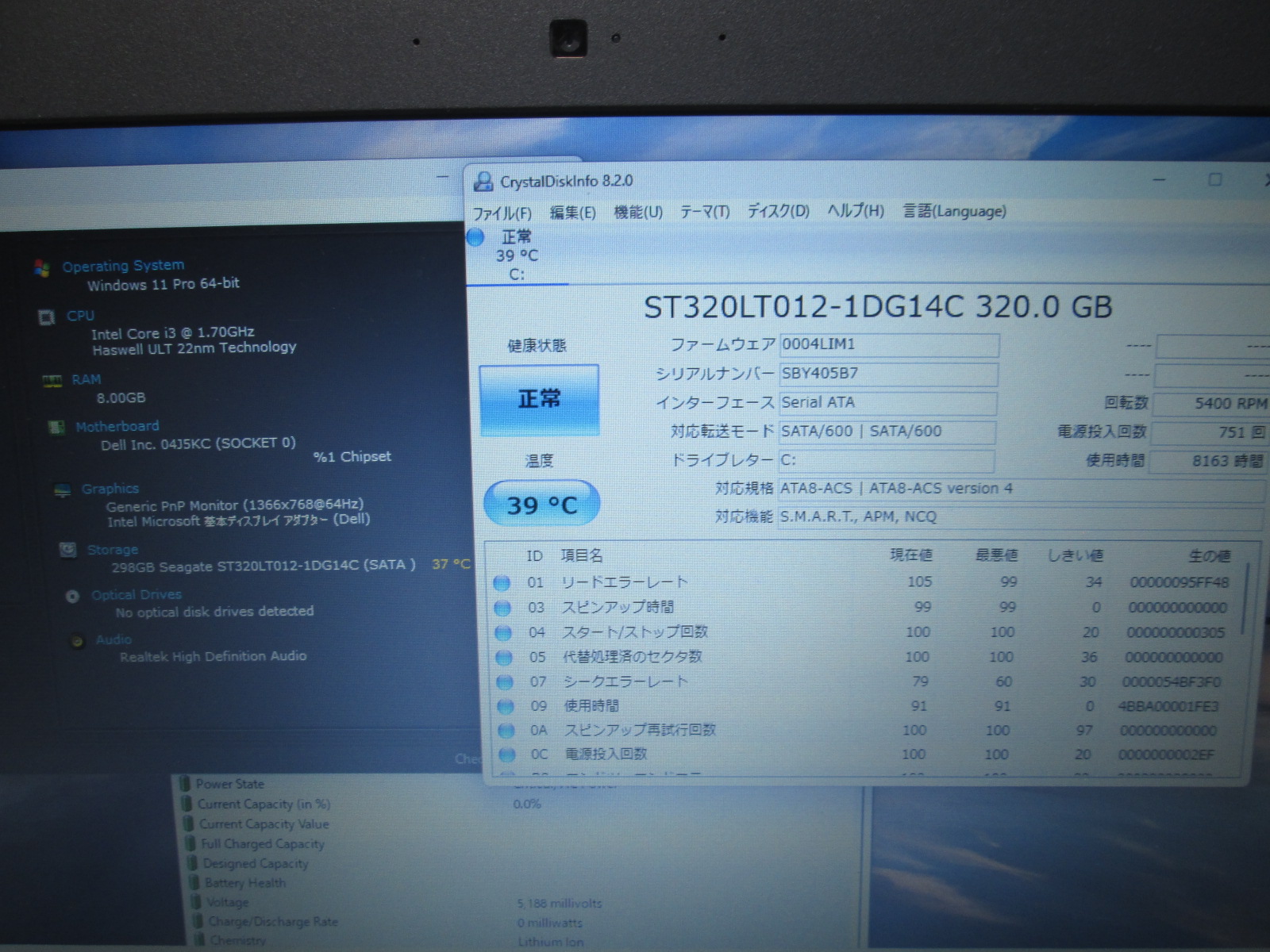Click the Operating System icon in Speccy
Image resolution: width=1270 pixels, height=952 pixels.
click(42, 268)
